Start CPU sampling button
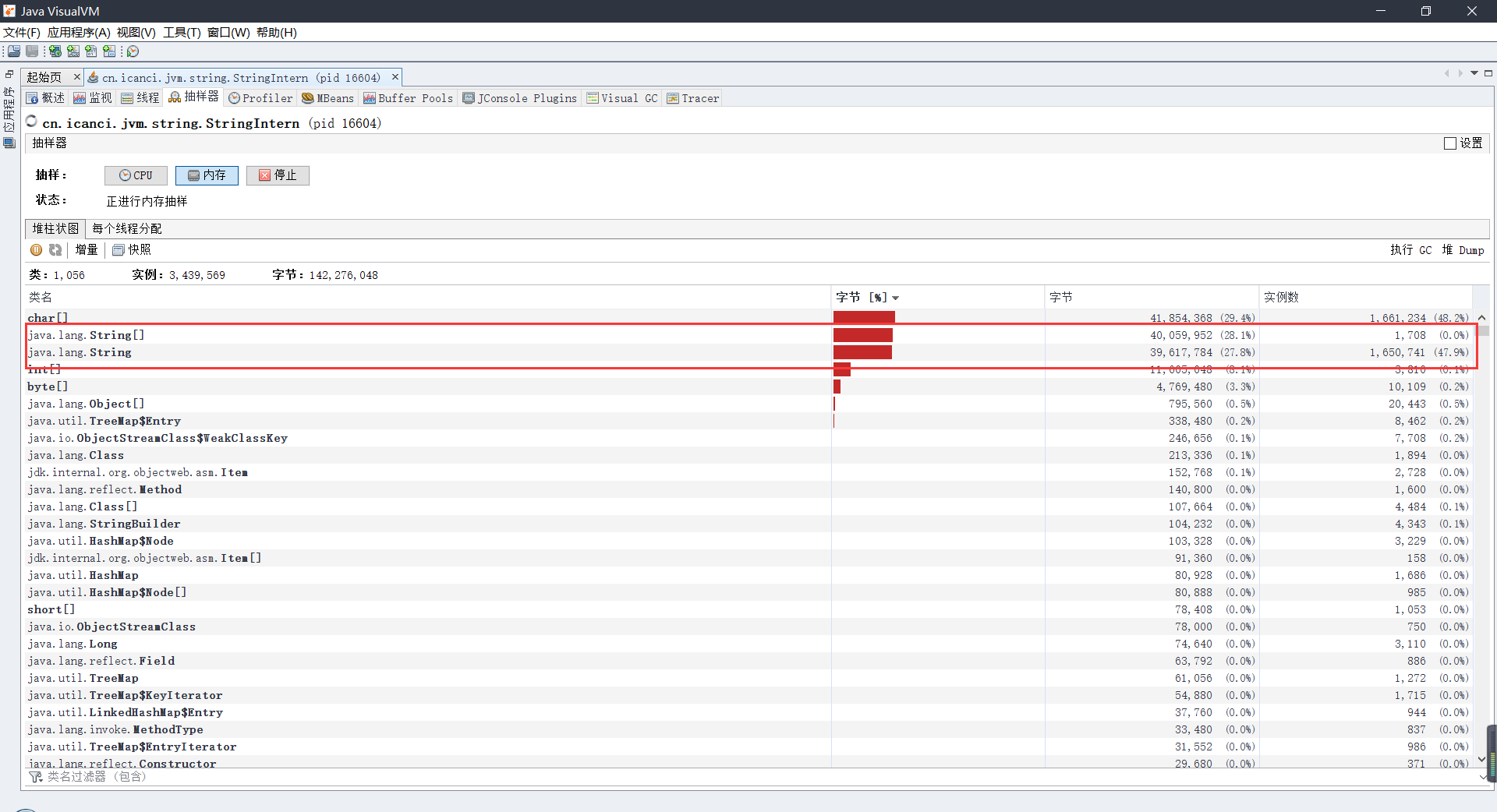 point(136,175)
